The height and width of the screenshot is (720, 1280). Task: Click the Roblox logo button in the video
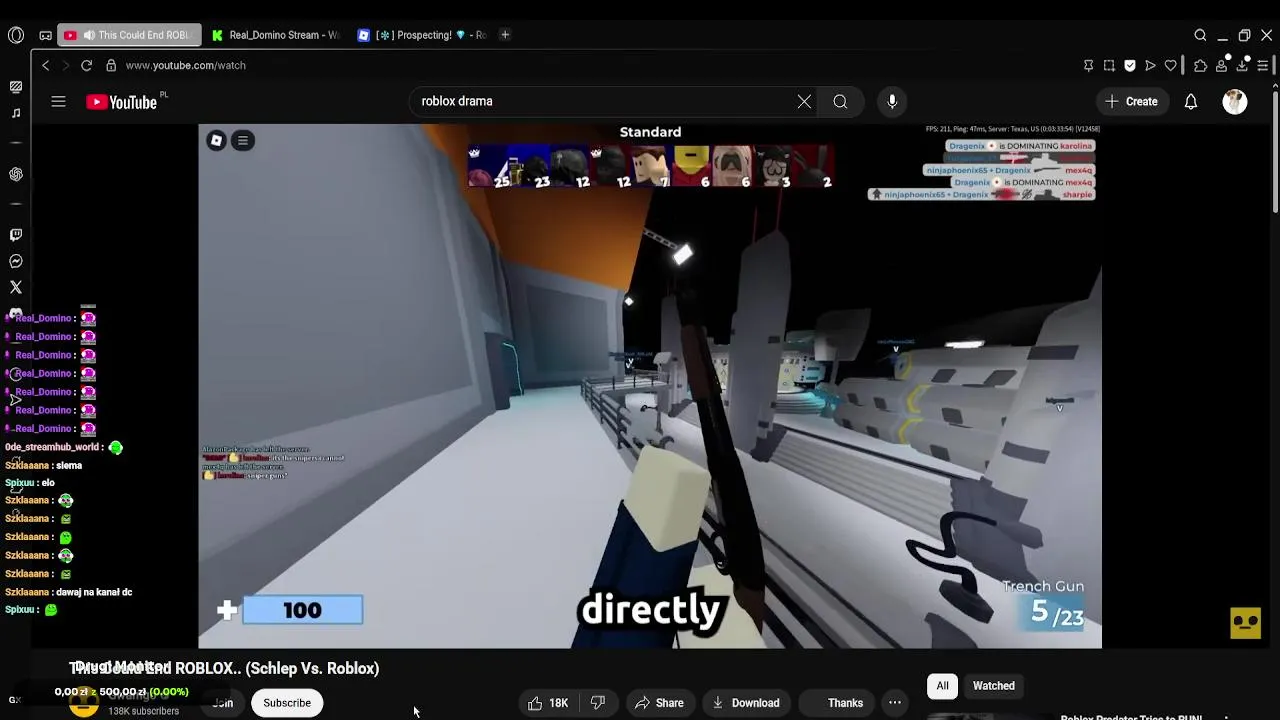point(216,140)
